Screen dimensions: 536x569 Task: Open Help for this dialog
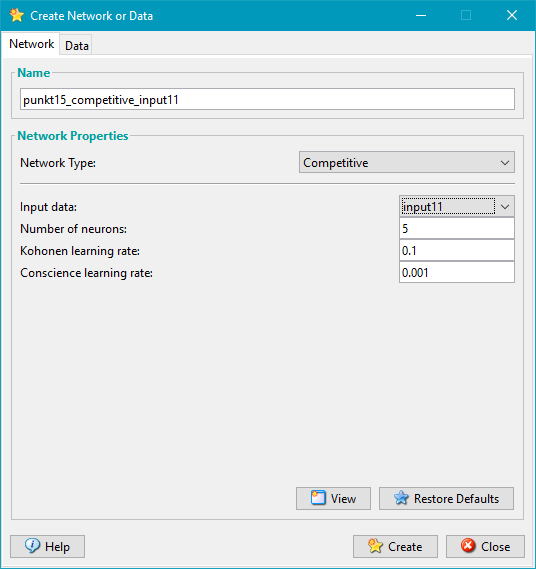(48, 546)
